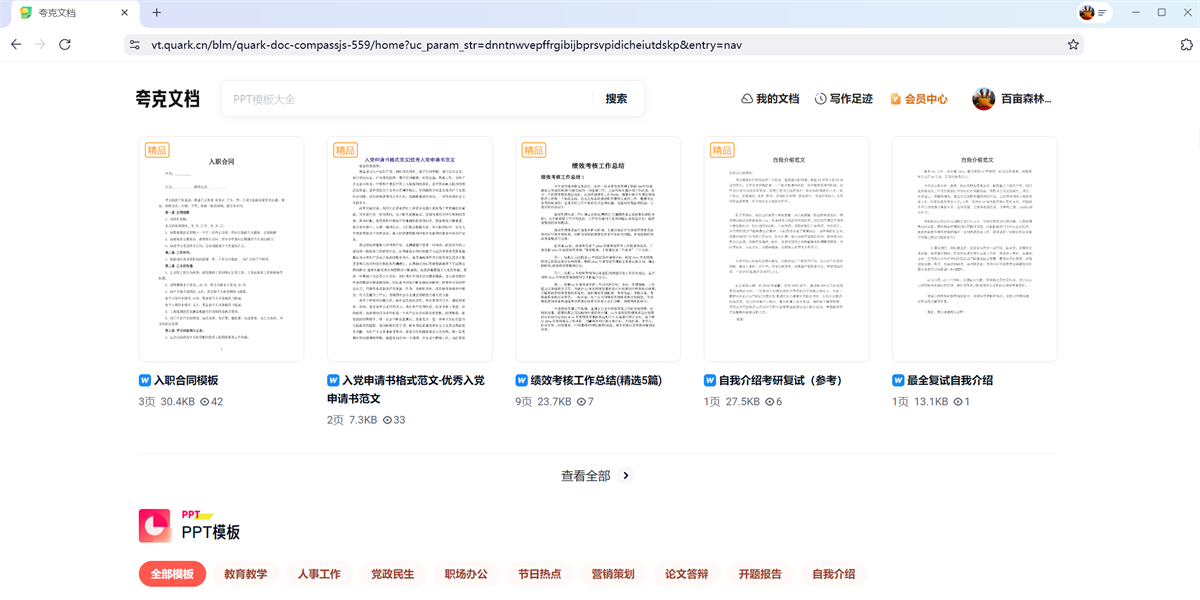Focus the PPT模板大全 search field

(405, 99)
